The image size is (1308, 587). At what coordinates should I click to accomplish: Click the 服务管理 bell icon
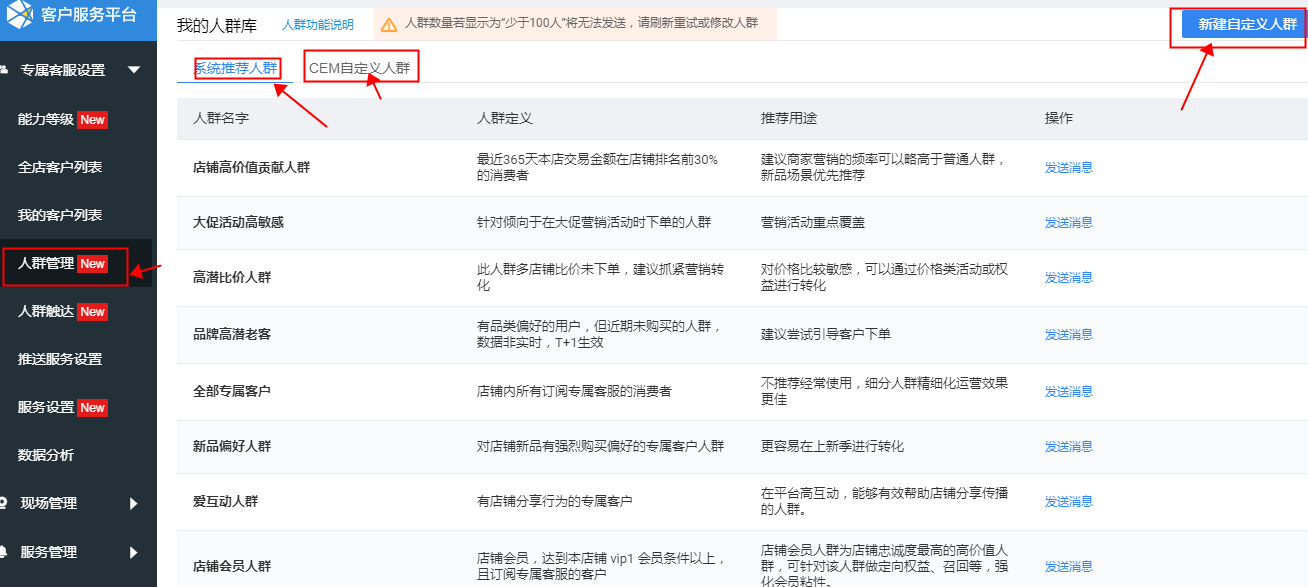(x=4, y=552)
